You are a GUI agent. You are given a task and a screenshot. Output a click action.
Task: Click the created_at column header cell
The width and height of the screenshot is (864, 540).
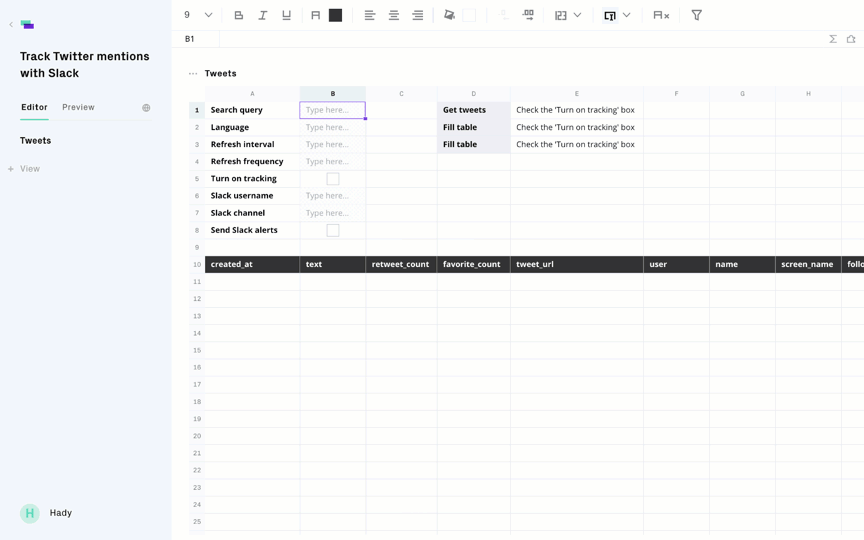tap(252, 264)
